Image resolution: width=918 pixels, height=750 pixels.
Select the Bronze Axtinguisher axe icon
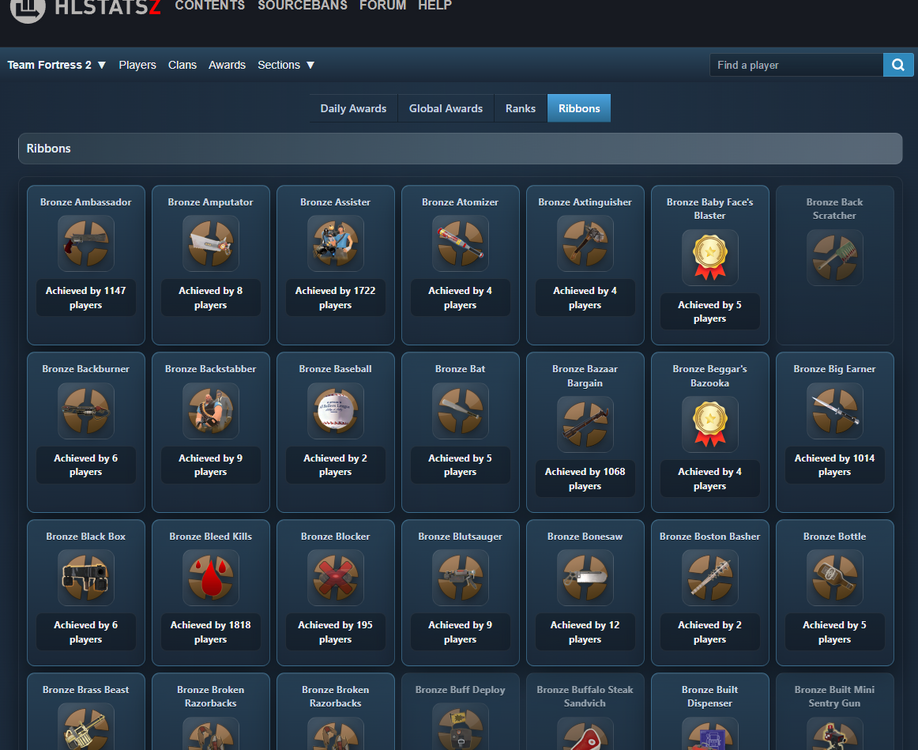click(x=585, y=244)
